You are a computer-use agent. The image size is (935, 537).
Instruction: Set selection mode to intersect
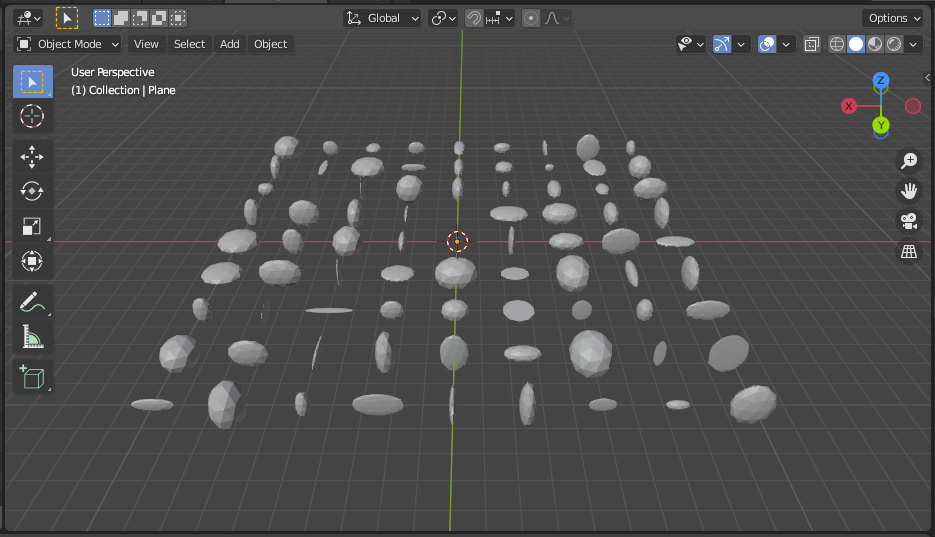click(x=178, y=18)
